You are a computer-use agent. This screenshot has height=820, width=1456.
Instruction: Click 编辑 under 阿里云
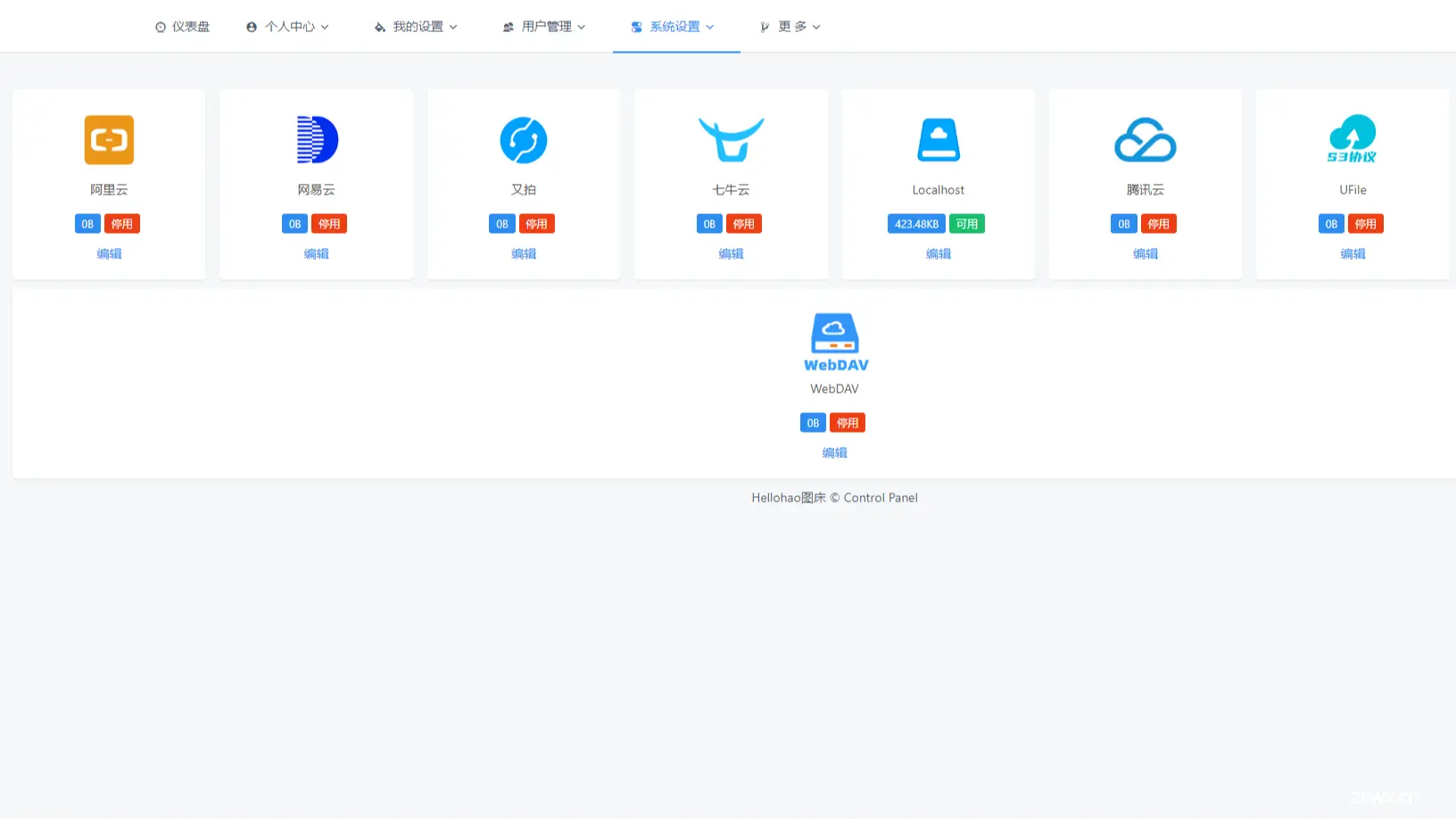(109, 254)
